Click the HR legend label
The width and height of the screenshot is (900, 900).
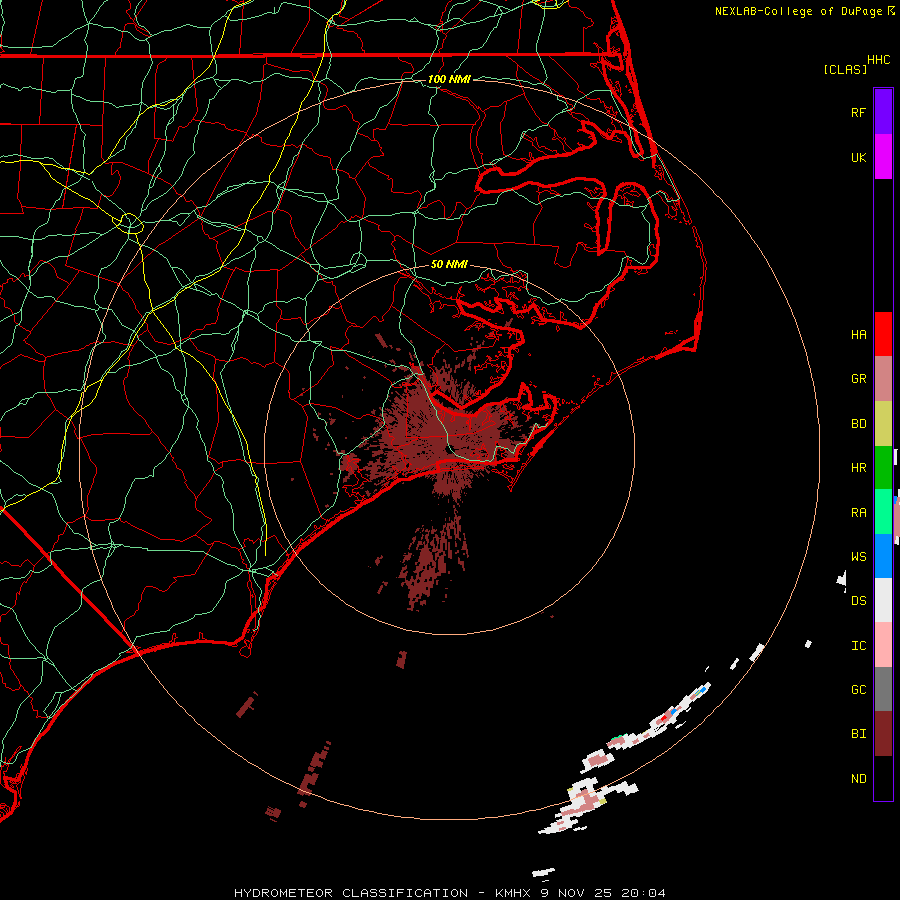tap(858, 468)
